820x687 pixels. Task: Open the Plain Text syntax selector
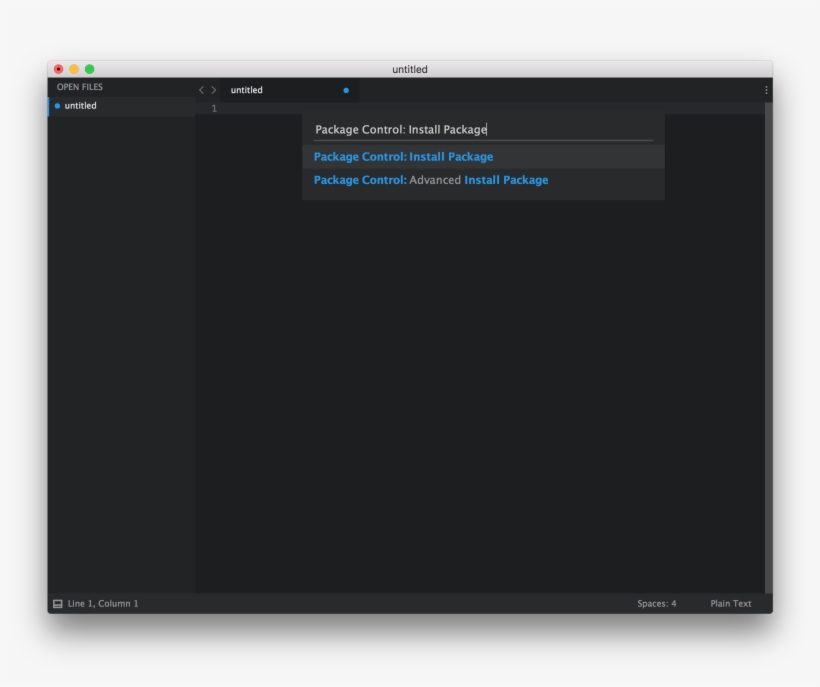731,603
